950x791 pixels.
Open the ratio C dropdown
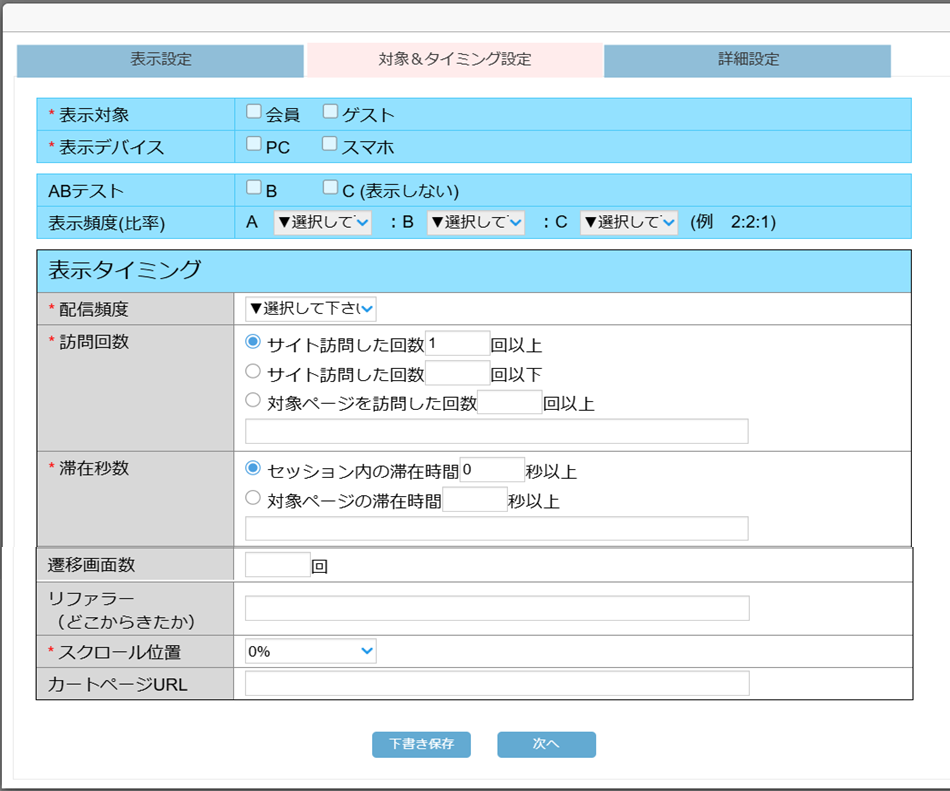click(x=629, y=222)
